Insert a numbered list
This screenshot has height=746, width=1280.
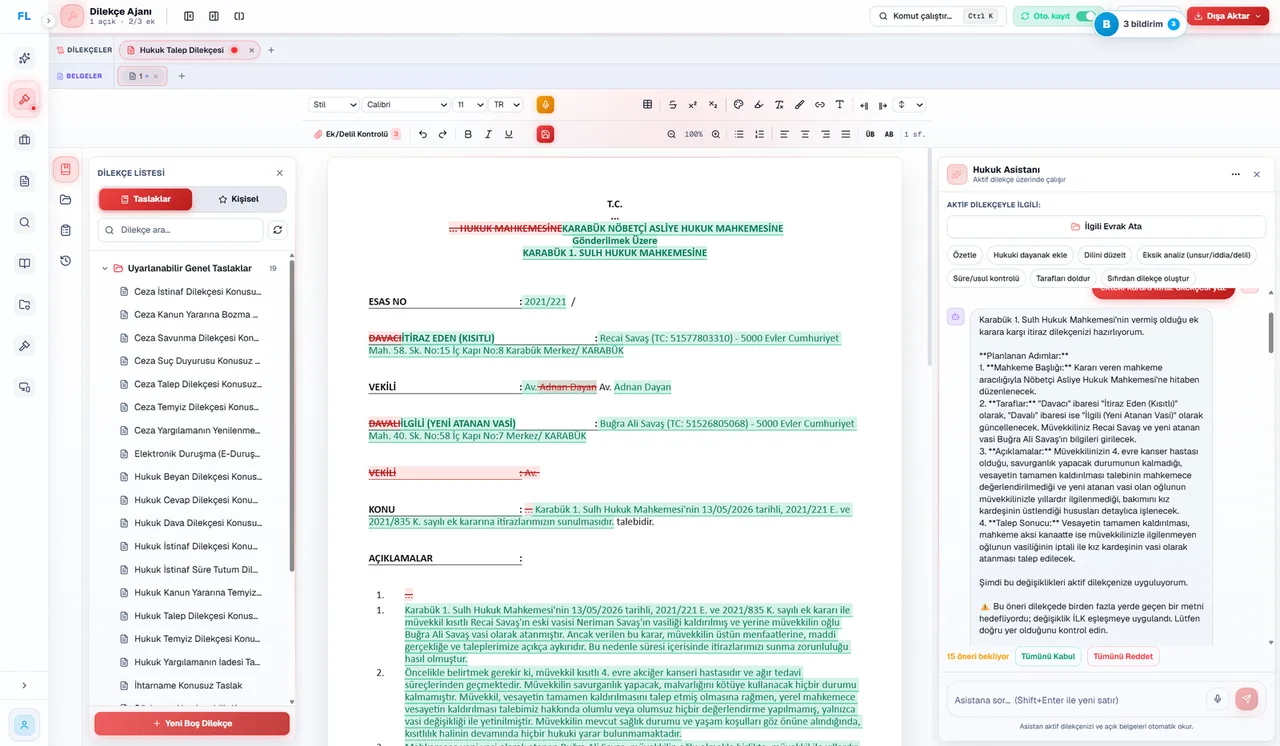(x=761, y=134)
